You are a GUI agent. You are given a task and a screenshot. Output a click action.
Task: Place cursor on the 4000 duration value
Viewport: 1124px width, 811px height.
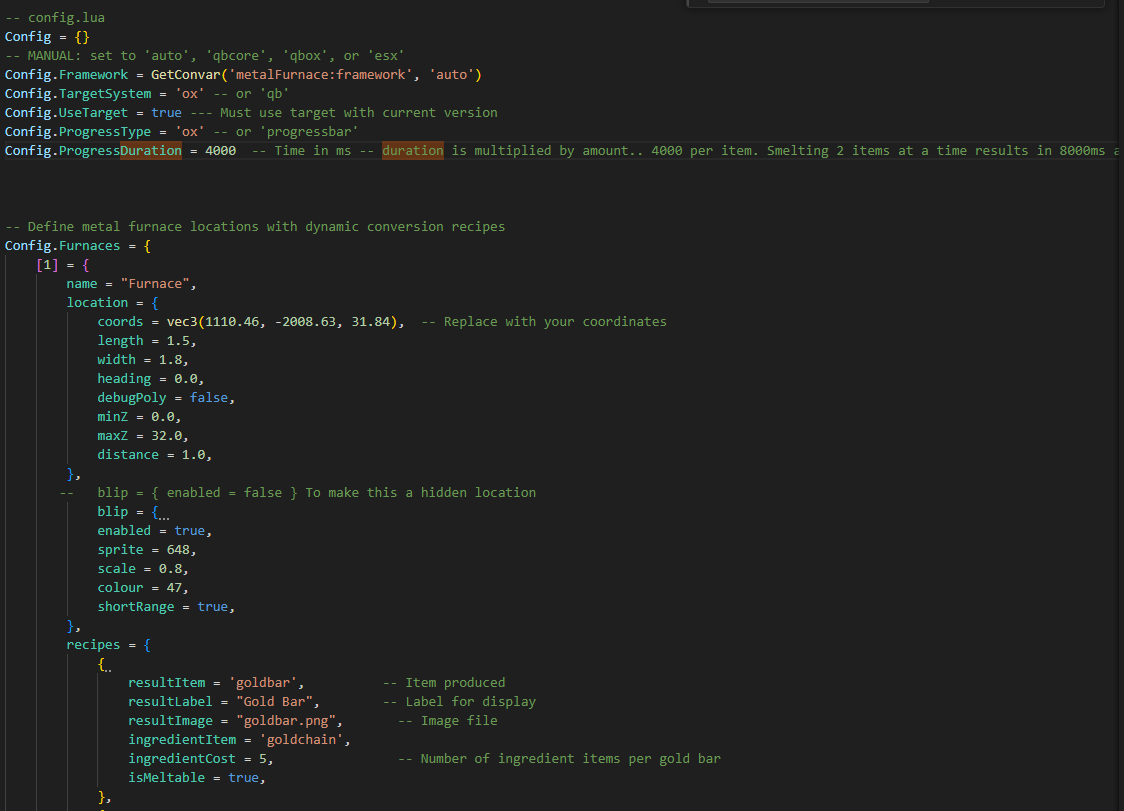[220, 151]
